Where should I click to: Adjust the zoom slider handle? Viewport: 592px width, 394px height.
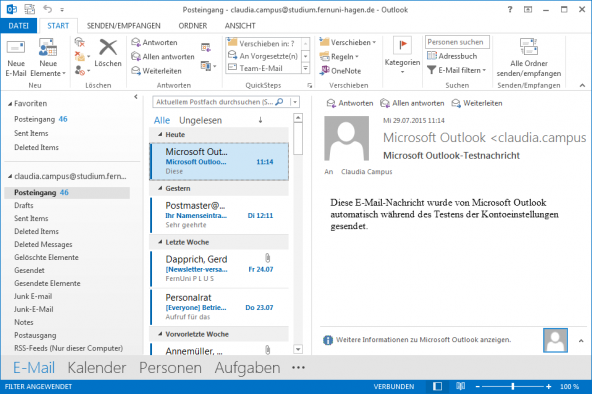pyautogui.click(x=513, y=386)
